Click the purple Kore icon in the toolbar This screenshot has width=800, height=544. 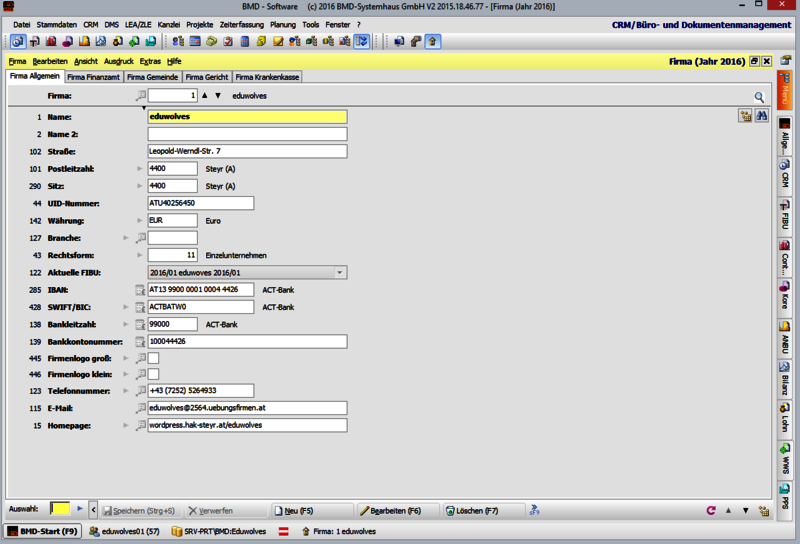(67, 41)
